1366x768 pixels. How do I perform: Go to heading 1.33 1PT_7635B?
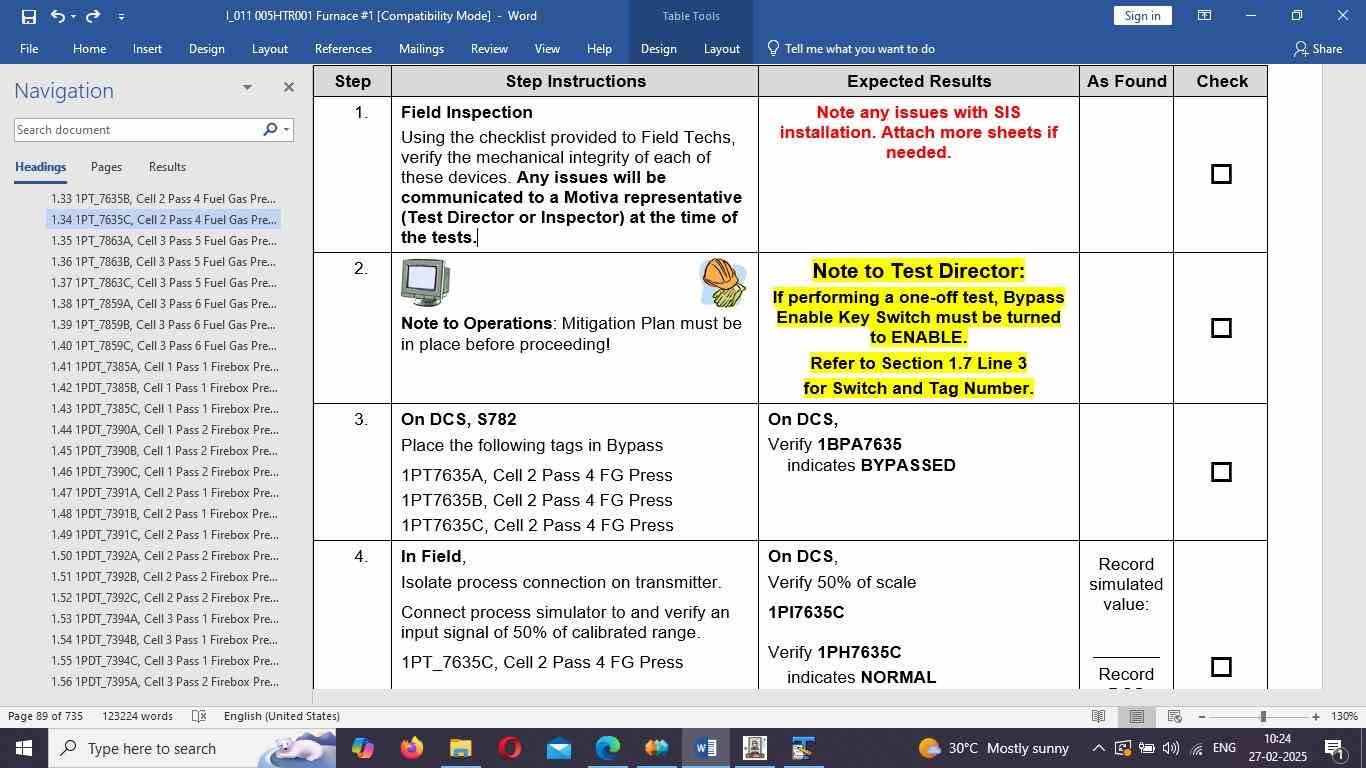(x=164, y=199)
